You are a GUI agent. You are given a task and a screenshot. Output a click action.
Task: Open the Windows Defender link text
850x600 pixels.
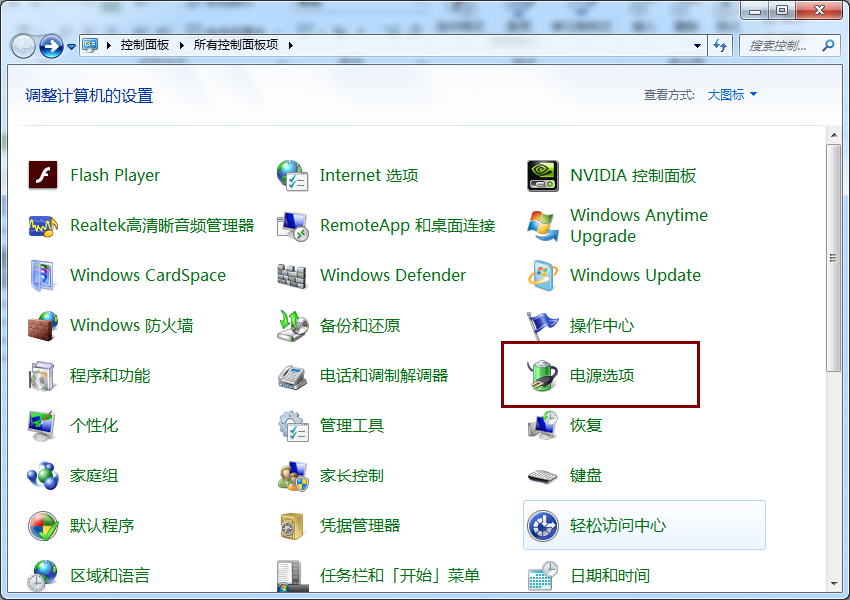pos(393,275)
